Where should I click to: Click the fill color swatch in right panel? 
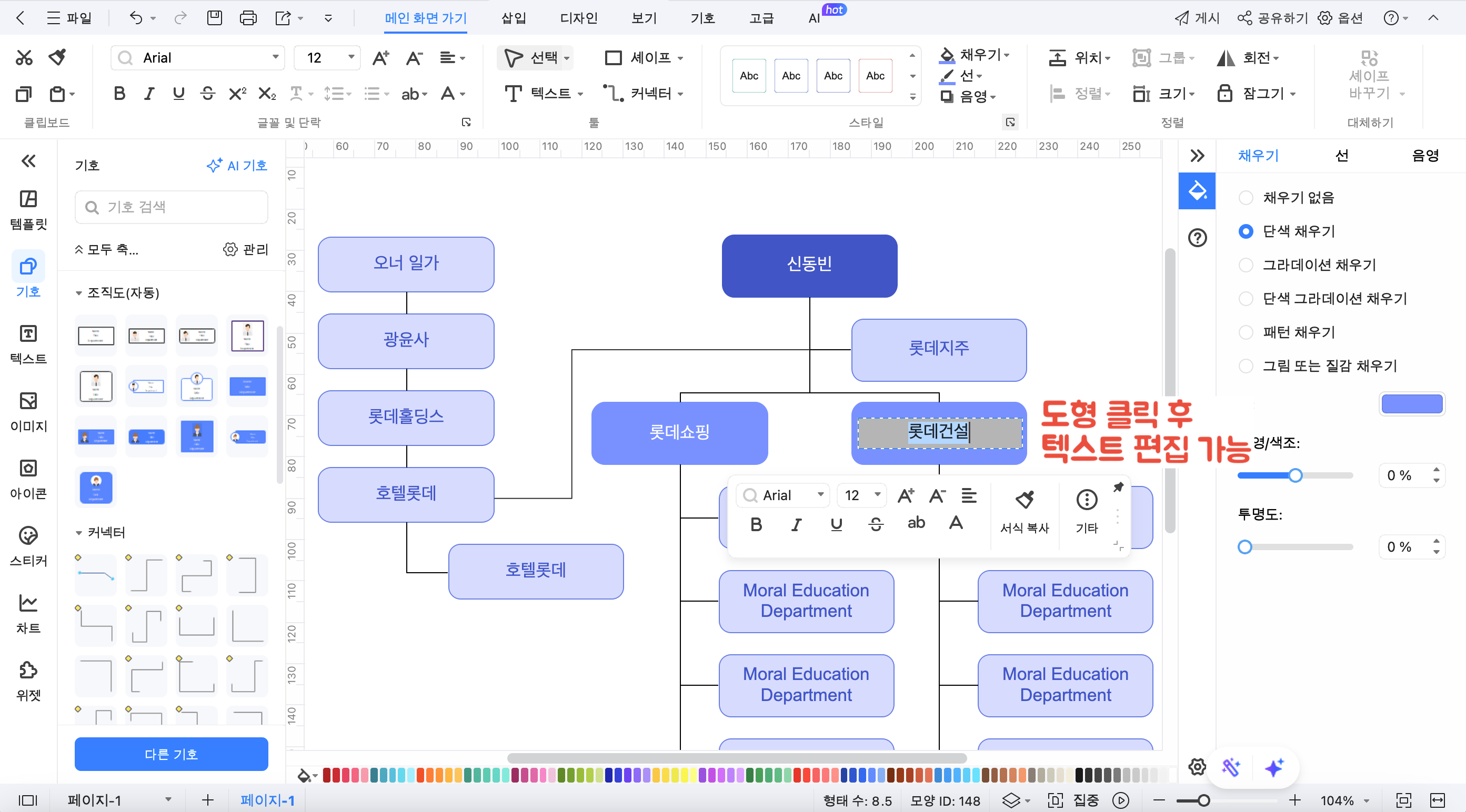(1411, 404)
